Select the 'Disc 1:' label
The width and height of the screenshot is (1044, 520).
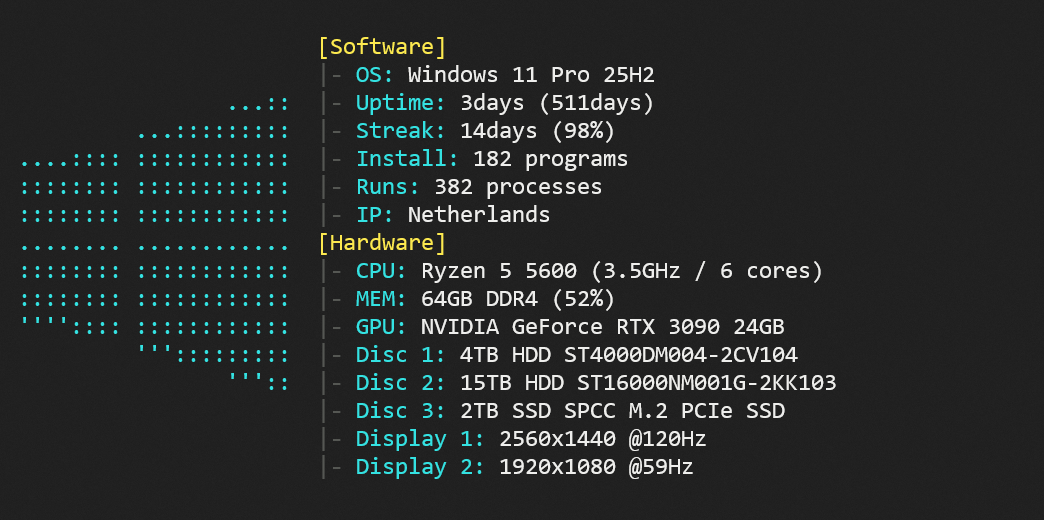coord(401,355)
